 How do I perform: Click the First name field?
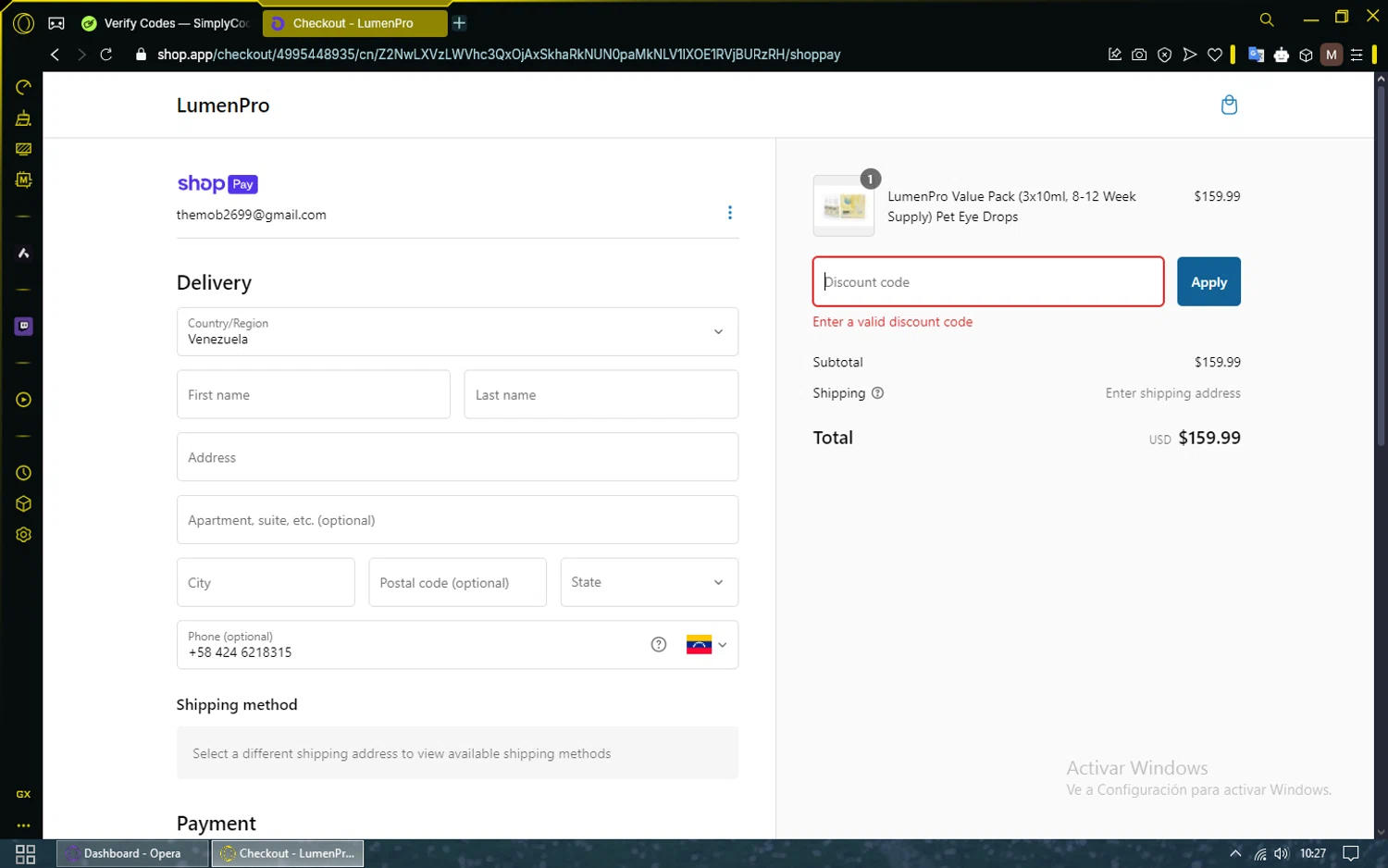[x=314, y=394]
